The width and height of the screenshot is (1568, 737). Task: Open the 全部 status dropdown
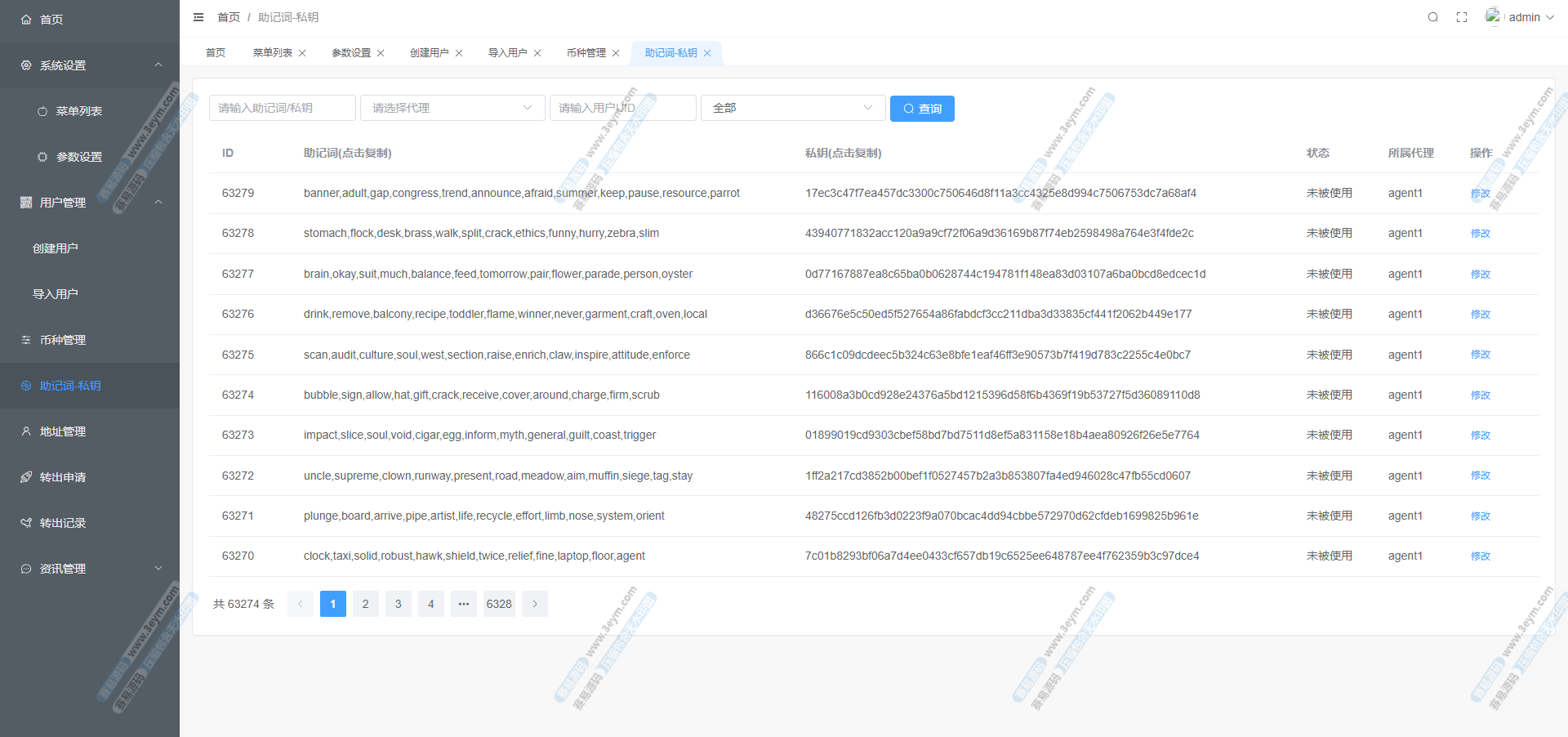792,108
